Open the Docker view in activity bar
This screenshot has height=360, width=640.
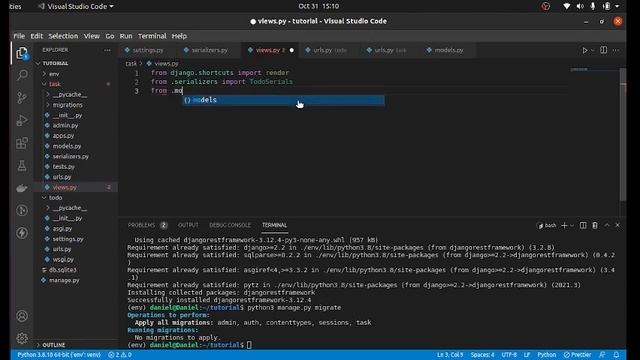point(22,188)
